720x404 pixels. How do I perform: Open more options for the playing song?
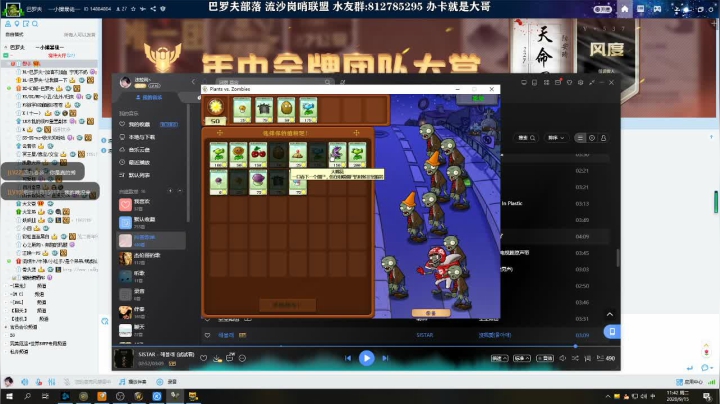242,358
